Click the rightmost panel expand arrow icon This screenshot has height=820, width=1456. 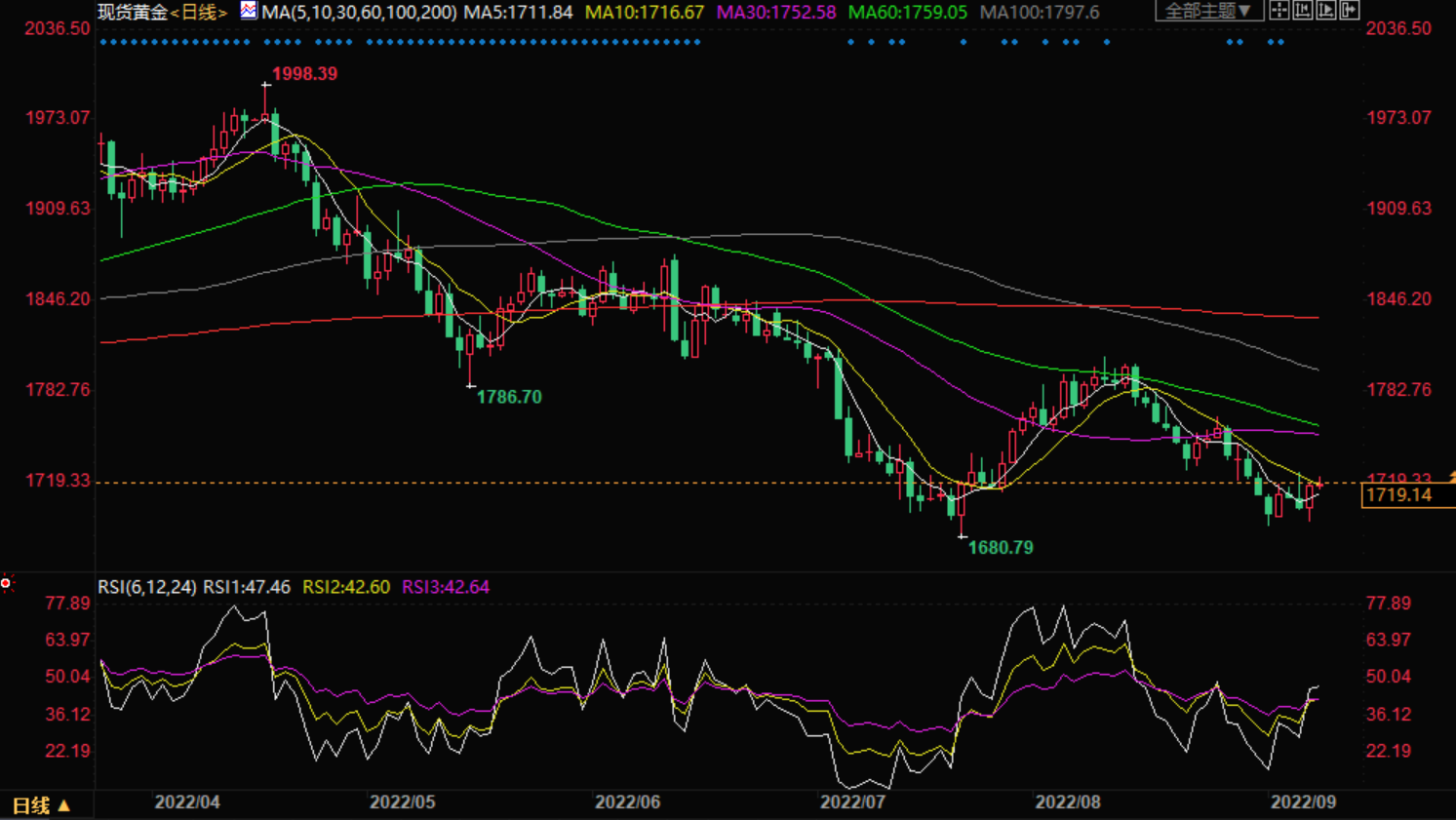[1350, 11]
